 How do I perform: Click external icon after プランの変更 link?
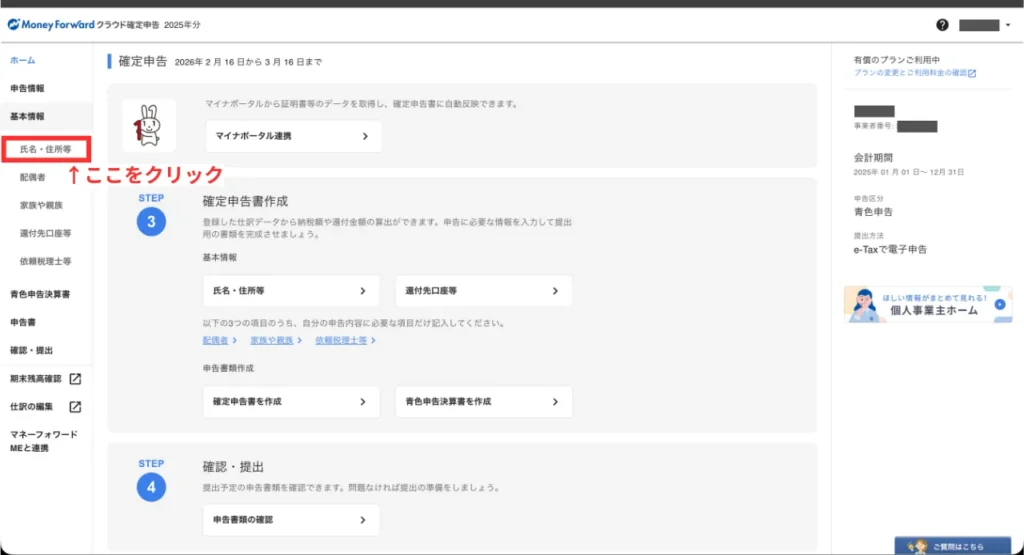[972, 73]
